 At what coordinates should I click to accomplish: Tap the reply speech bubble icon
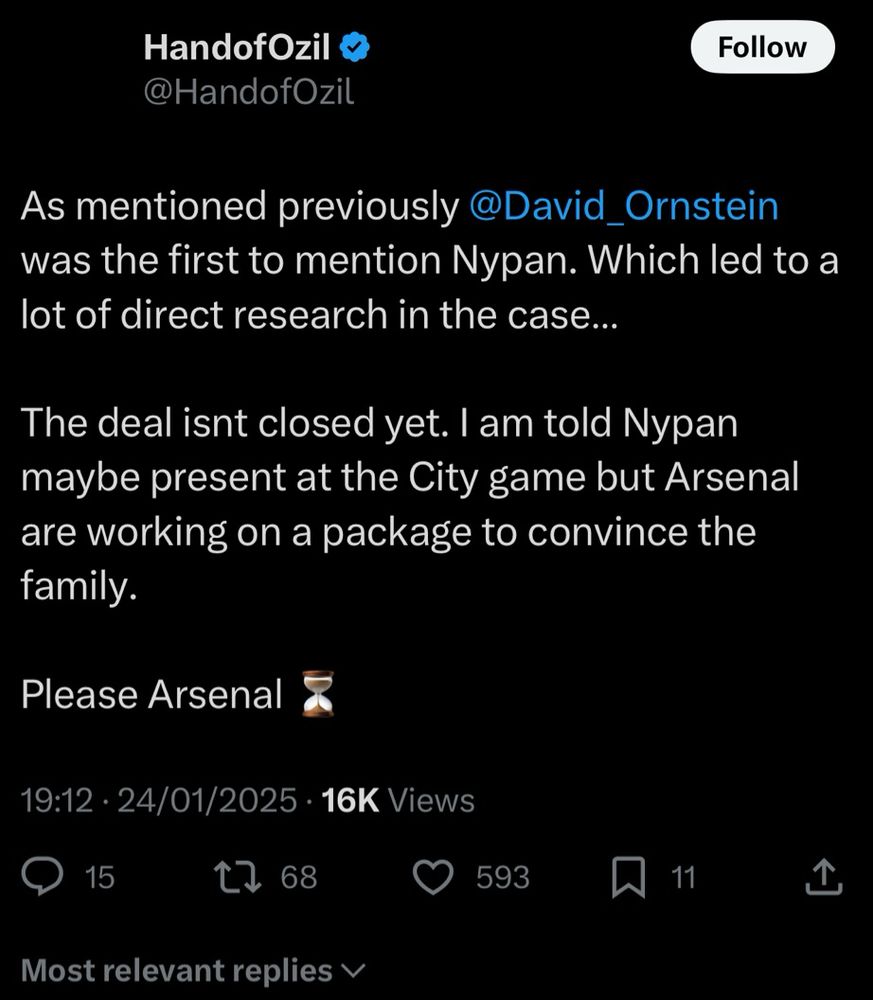click(x=44, y=877)
